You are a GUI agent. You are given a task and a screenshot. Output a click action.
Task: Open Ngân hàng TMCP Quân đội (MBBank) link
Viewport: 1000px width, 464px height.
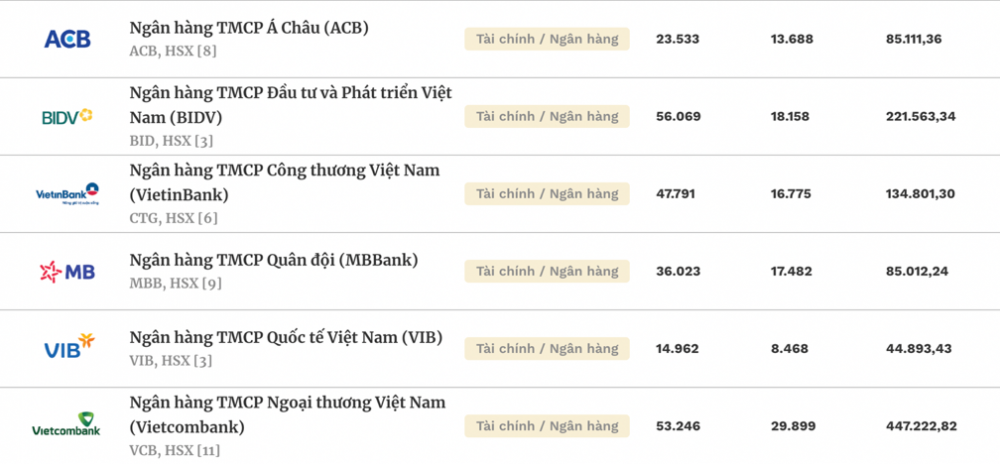pos(274,260)
